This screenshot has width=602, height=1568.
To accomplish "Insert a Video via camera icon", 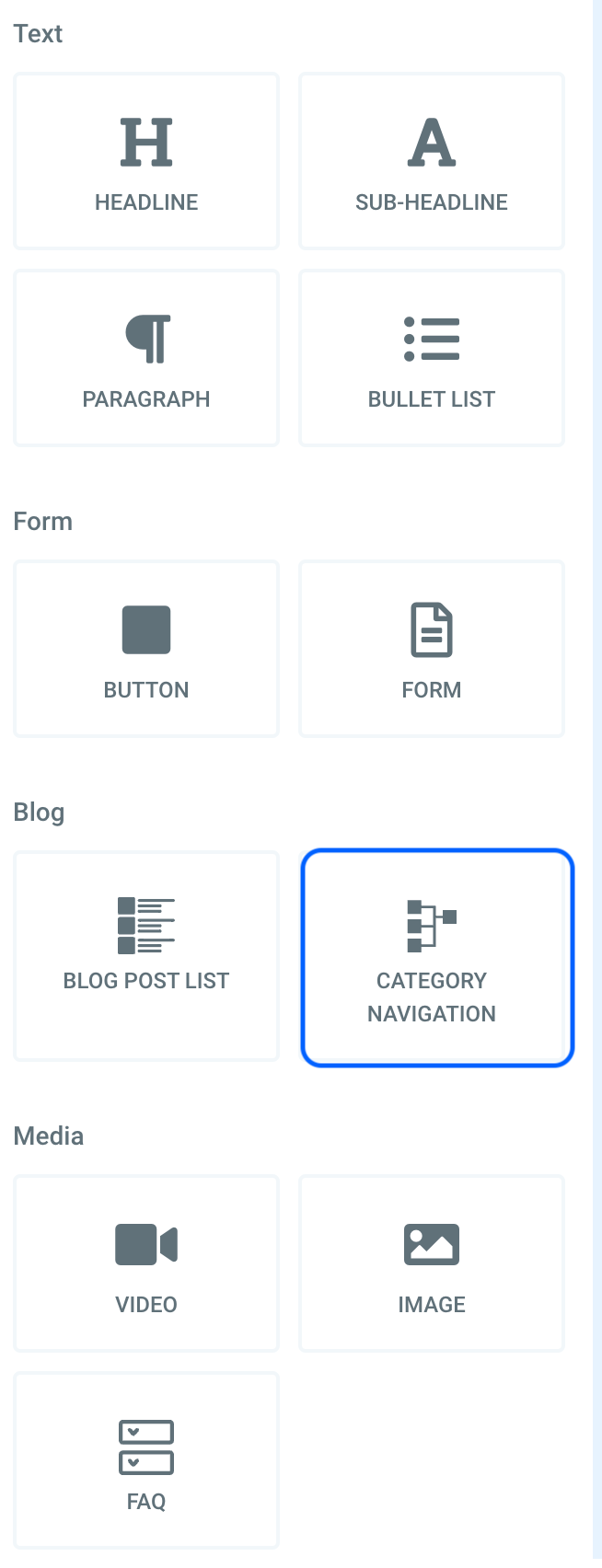I will 146,1245.
